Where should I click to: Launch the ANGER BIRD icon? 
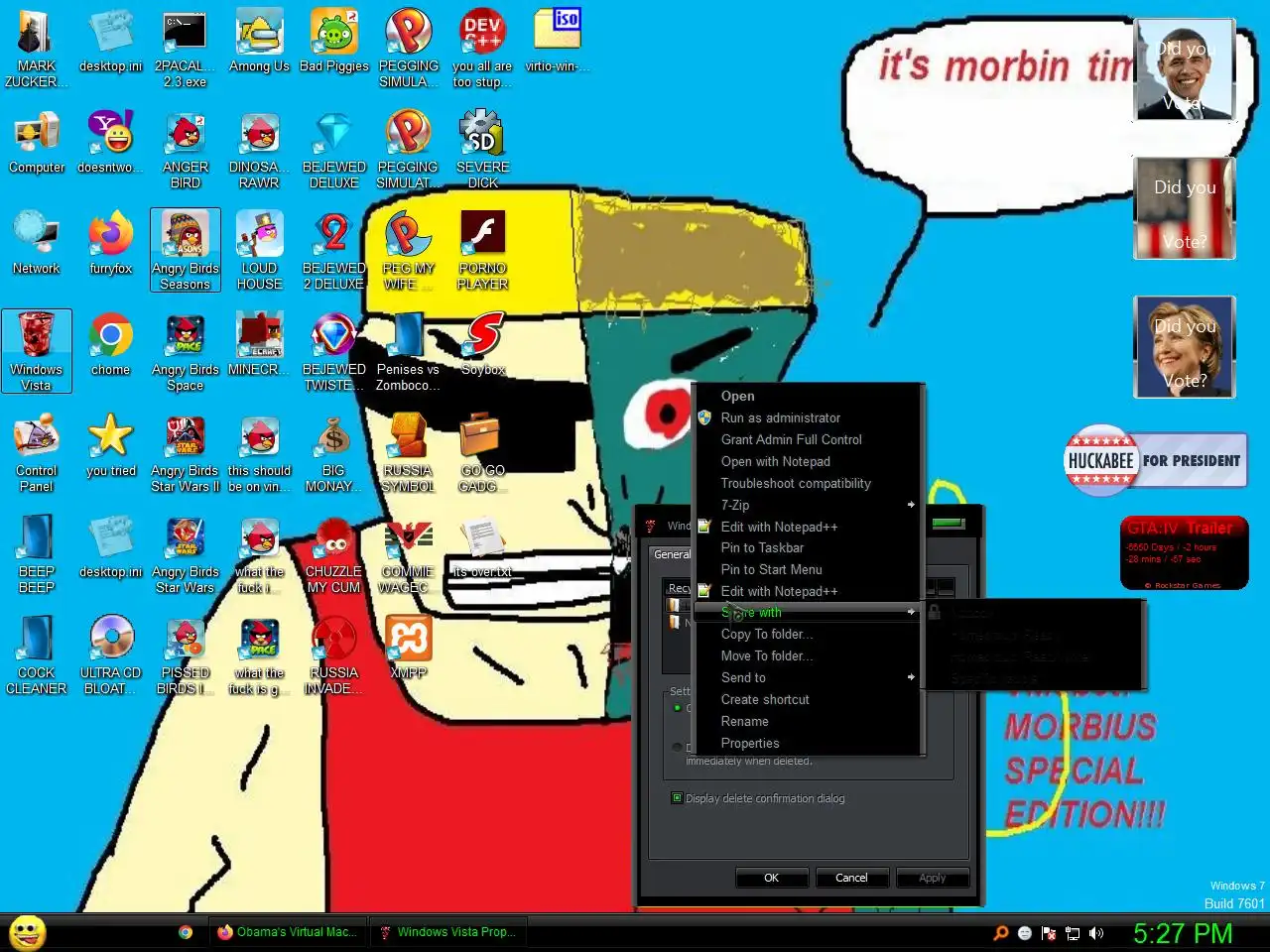[x=185, y=150]
